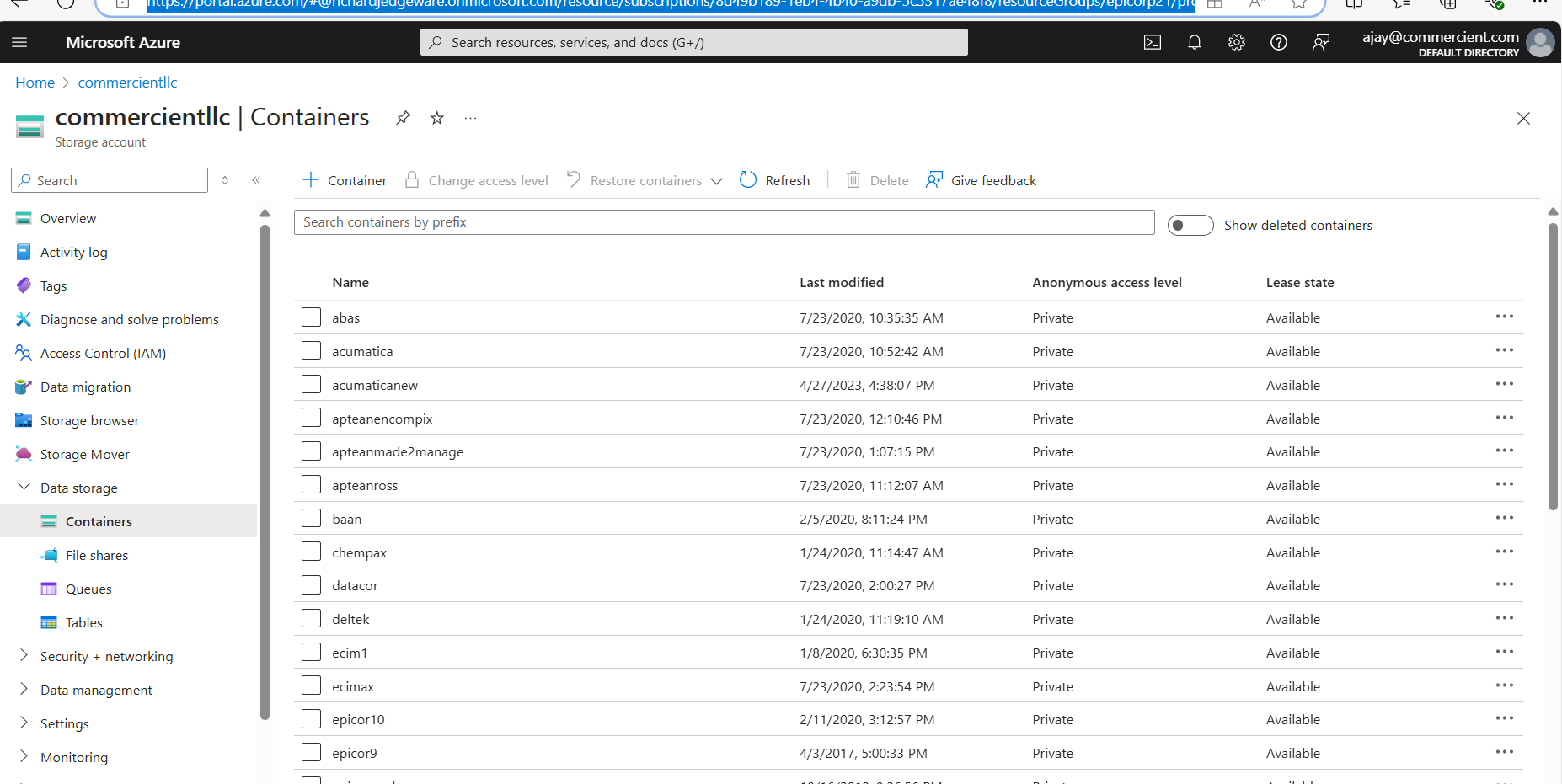Click the main content vertical scrollbar
This screenshot has height=784, width=1562.
coord(1553,366)
